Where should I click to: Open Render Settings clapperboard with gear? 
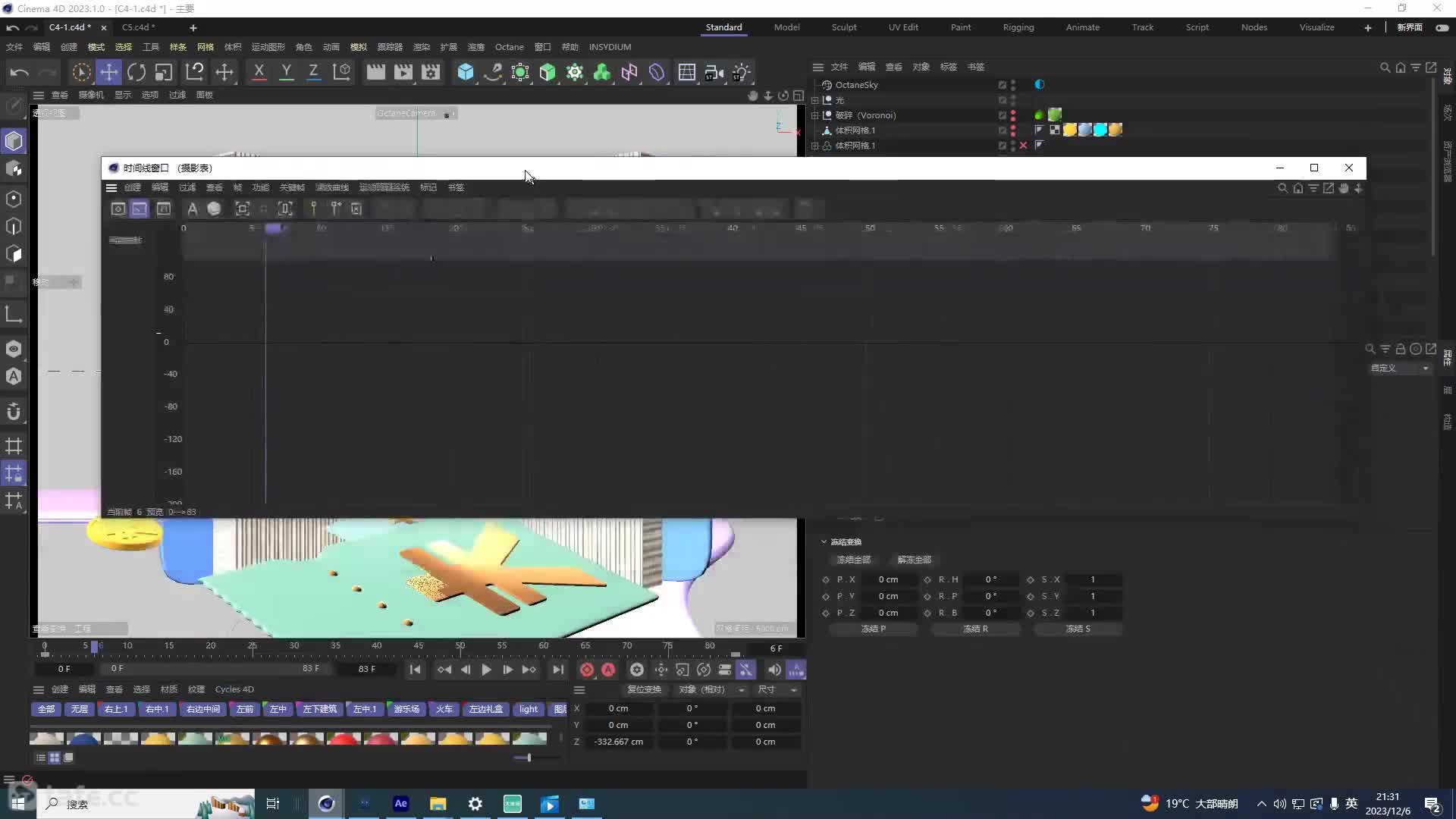(431, 72)
